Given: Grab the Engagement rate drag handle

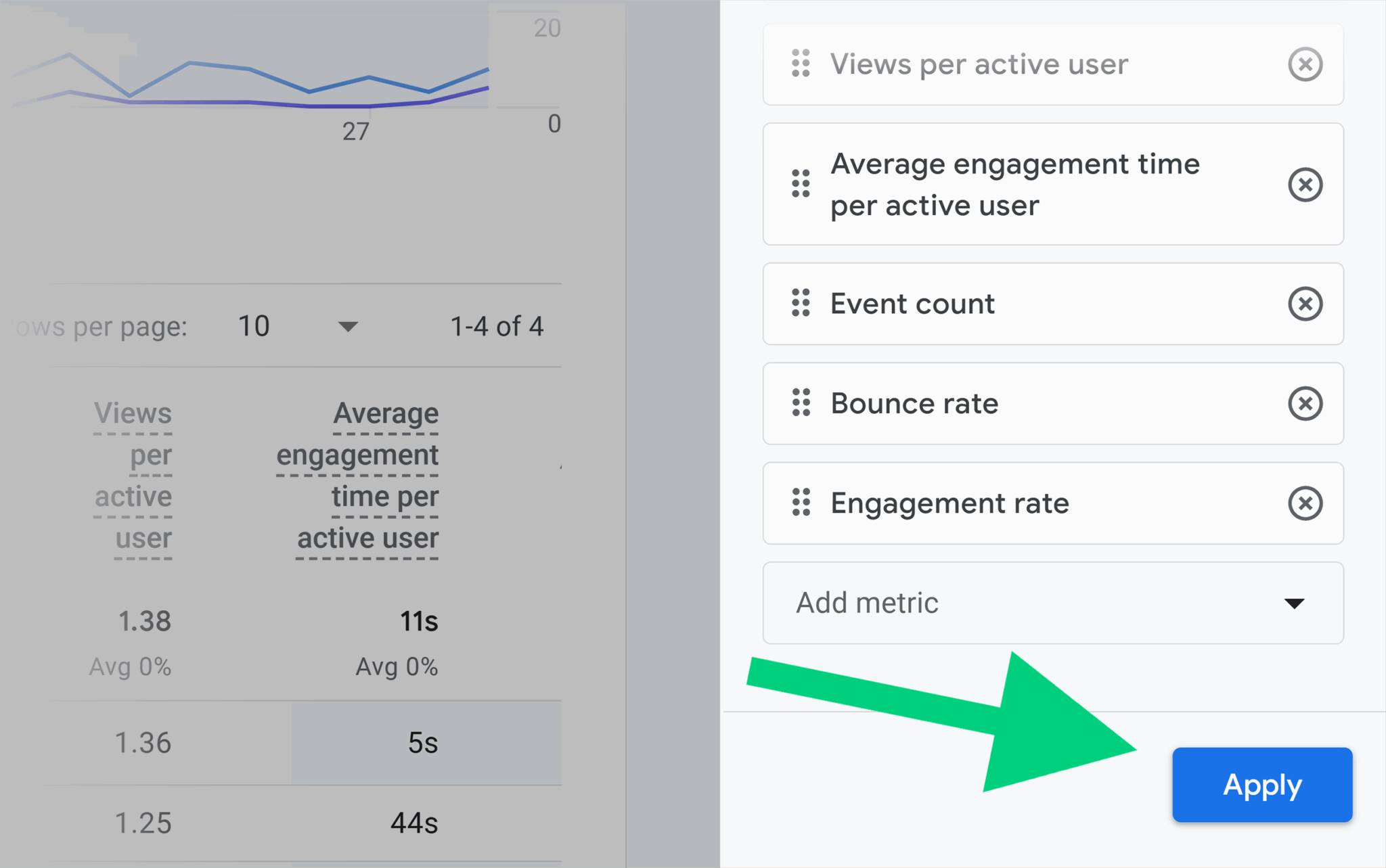Looking at the screenshot, I should [801, 503].
